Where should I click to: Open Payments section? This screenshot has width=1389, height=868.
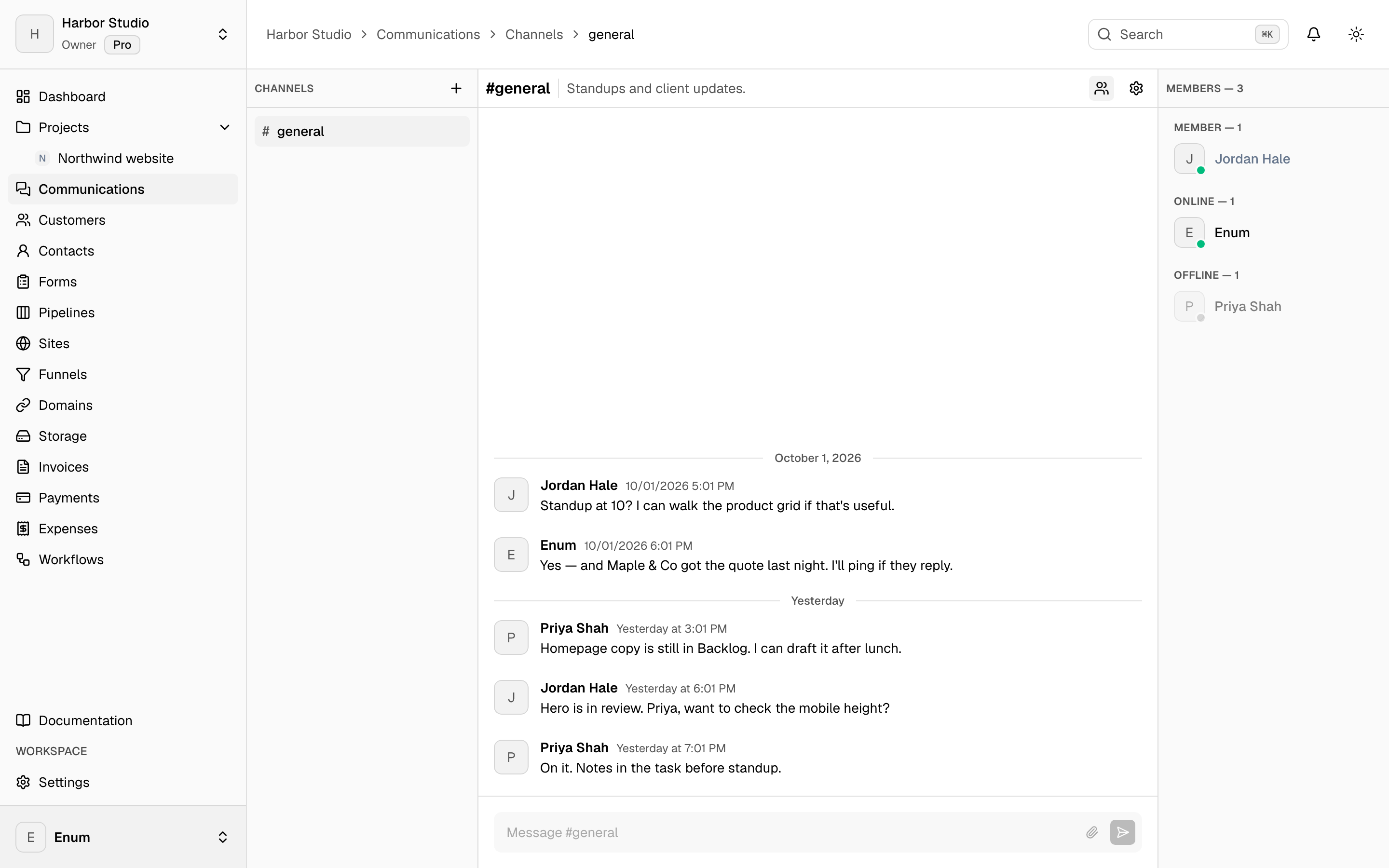123,498
